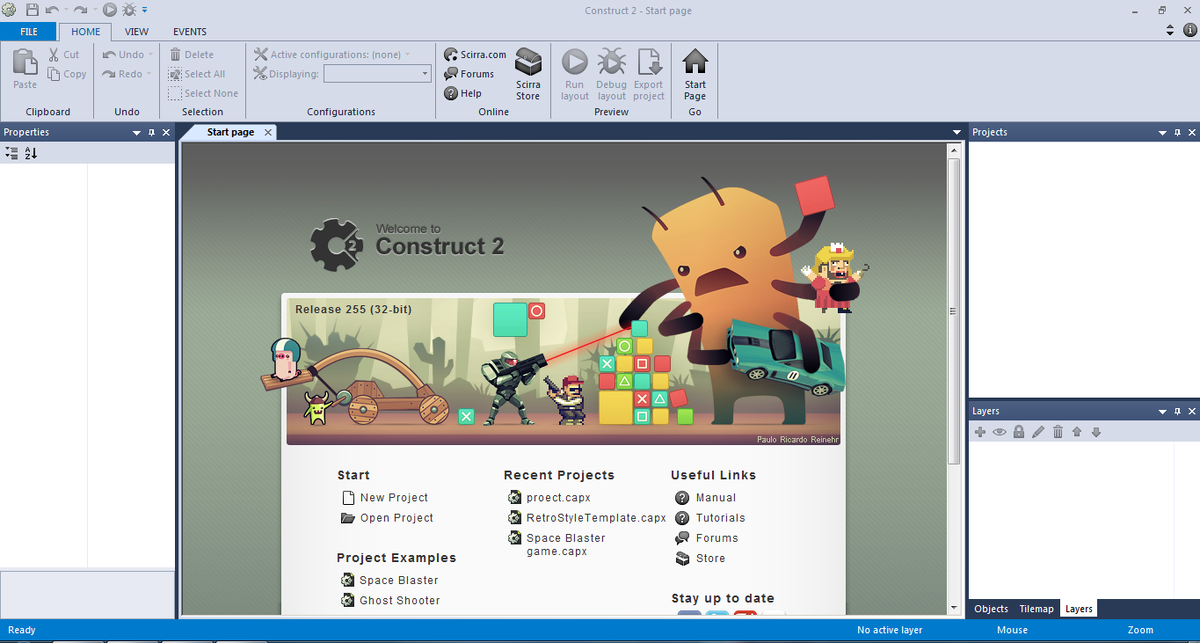Open the Tutorials useful link
The width and height of the screenshot is (1200, 643).
(710, 518)
